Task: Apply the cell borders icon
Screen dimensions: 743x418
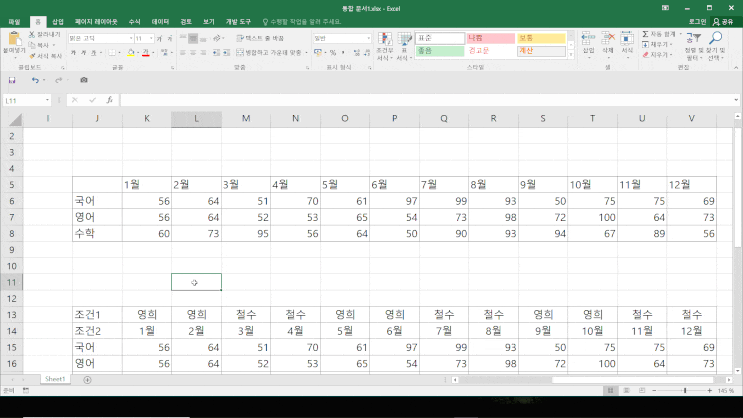Action: click(112, 53)
